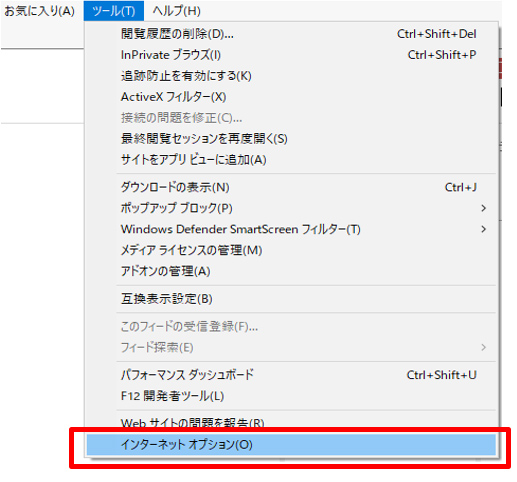This screenshot has height=482, width=517.
Task: Open the ツール(T) menu
Action: tap(114, 11)
